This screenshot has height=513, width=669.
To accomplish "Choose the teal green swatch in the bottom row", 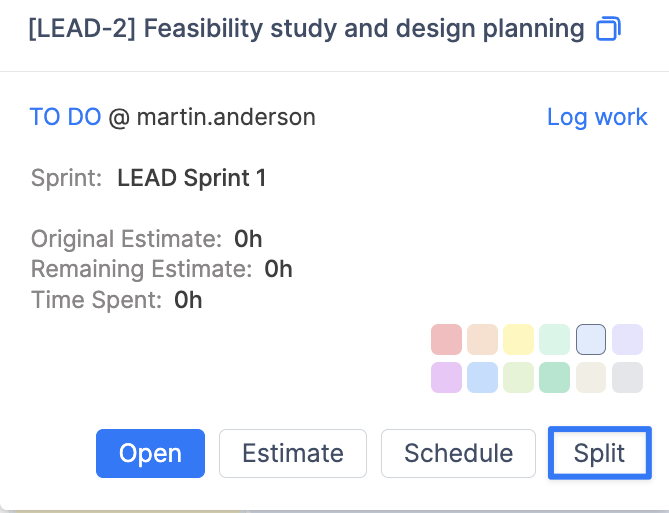I will click(554, 377).
